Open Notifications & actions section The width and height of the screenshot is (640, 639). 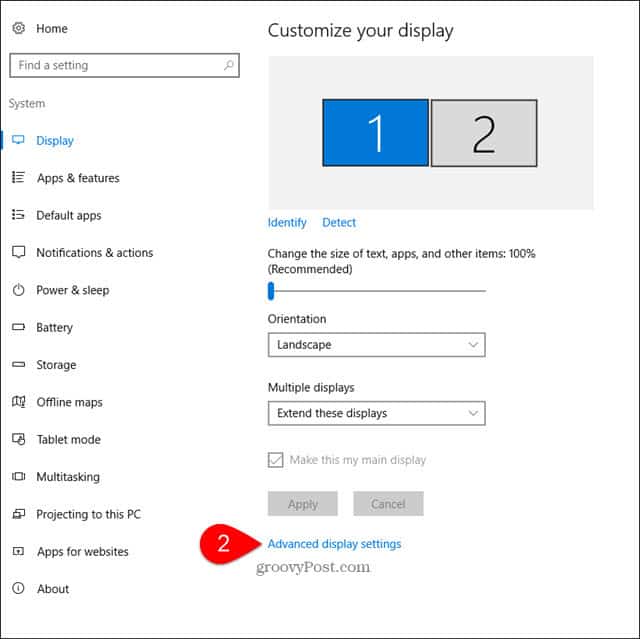tap(95, 253)
